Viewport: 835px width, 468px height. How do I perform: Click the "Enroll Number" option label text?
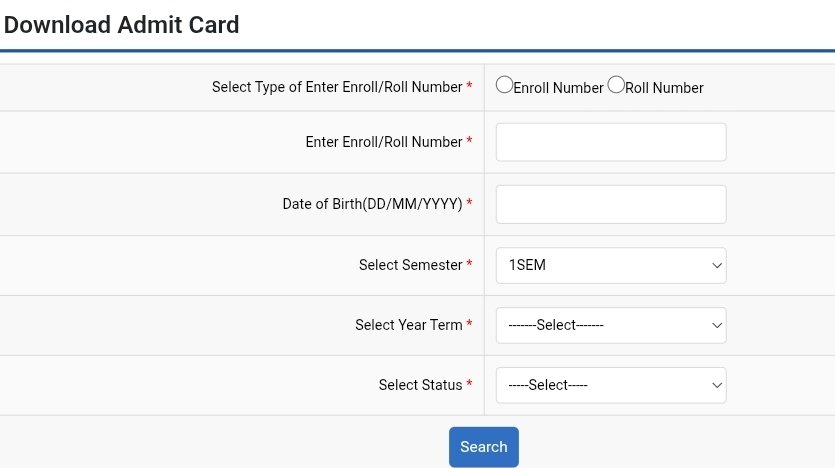point(558,88)
